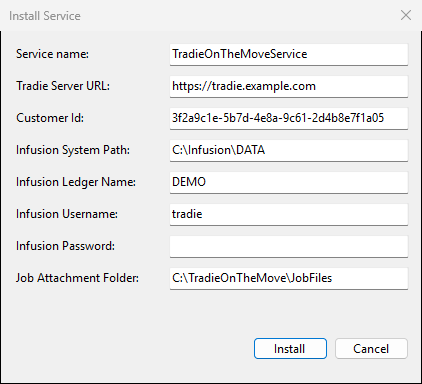422x384 pixels.
Task: Click the 'Job Attachment Folder:' label
Action: (x=77, y=278)
